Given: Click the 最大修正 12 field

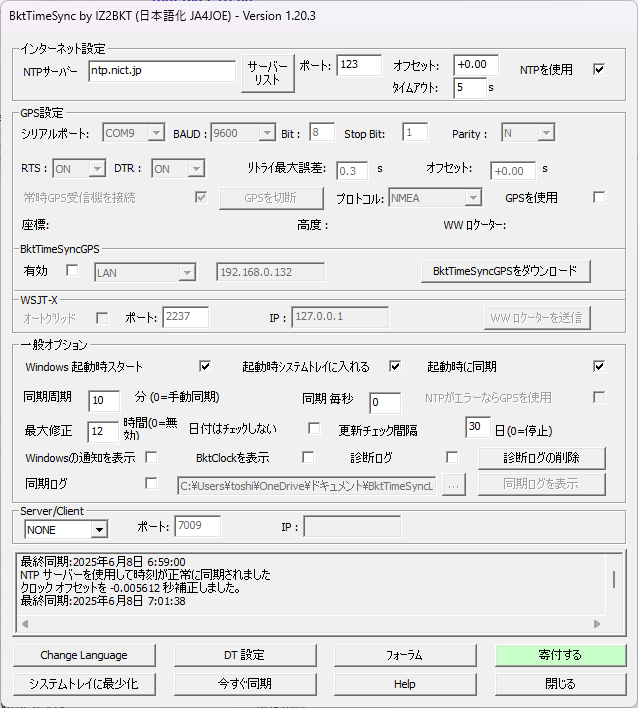Looking at the screenshot, I should click(103, 432).
